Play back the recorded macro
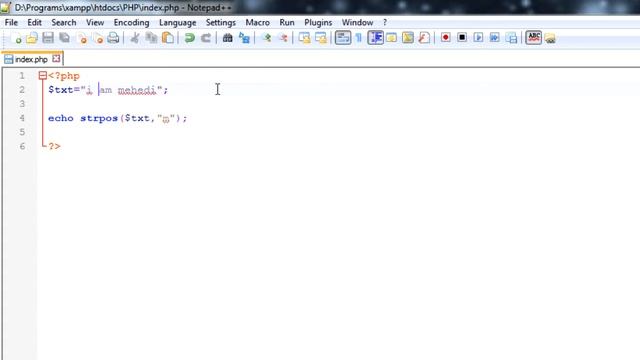The width and height of the screenshot is (640, 360). click(478, 38)
